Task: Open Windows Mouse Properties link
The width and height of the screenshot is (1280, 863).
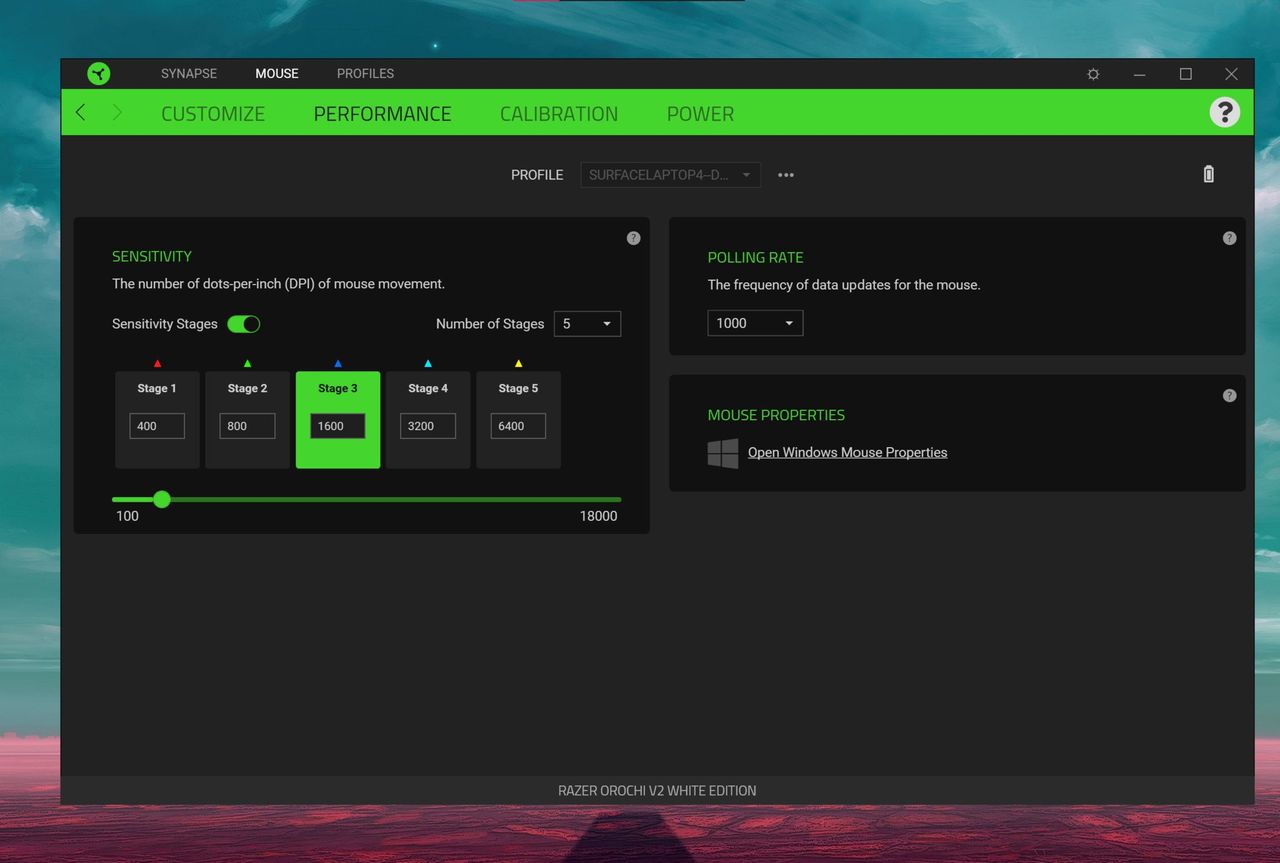Action: tap(847, 453)
